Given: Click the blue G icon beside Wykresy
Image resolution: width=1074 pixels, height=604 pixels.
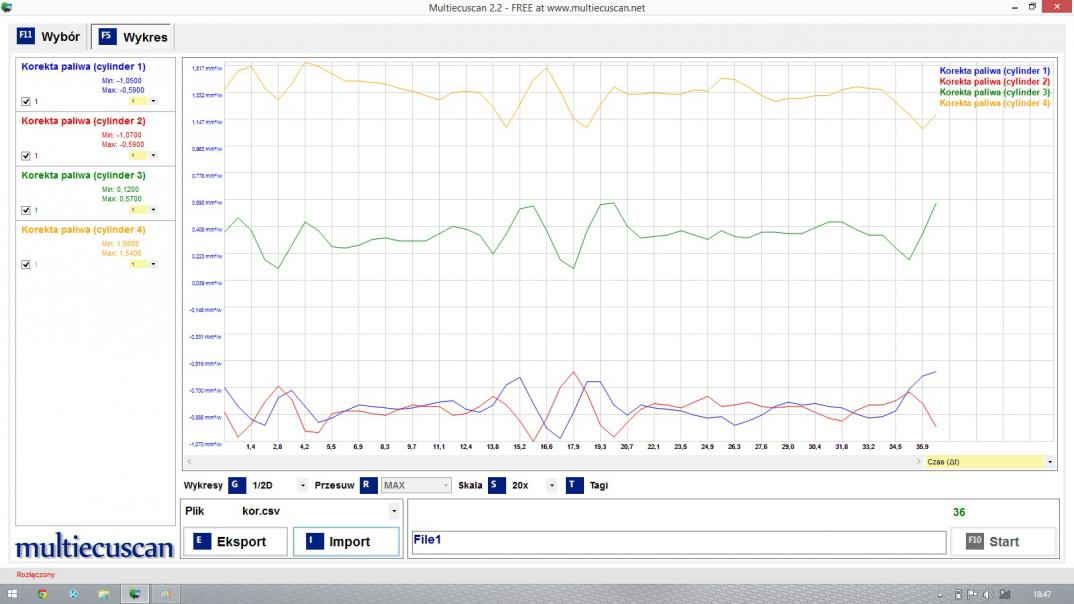Looking at the screenshot, I should (236, 485).
